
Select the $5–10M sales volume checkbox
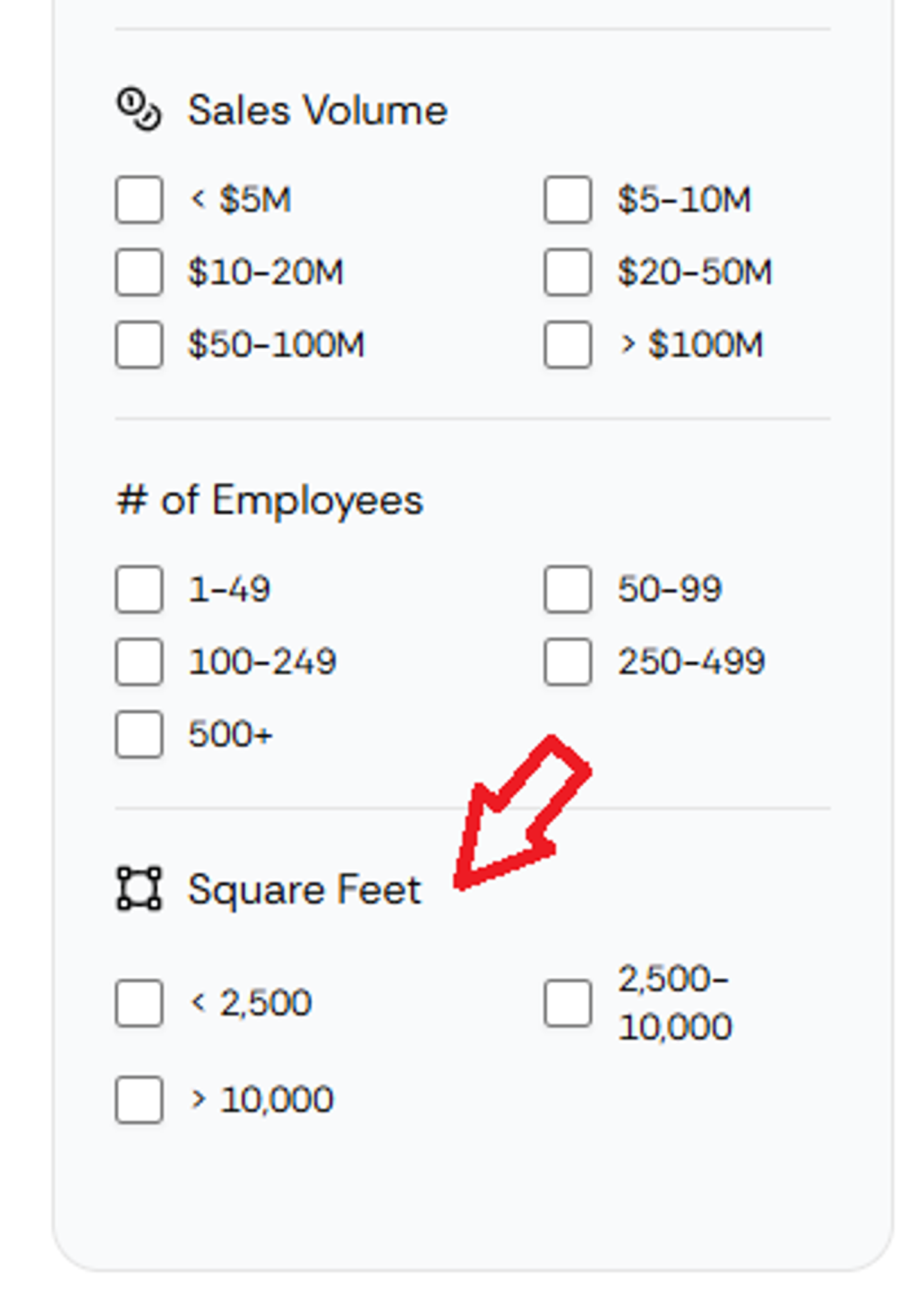coord(567,200)
